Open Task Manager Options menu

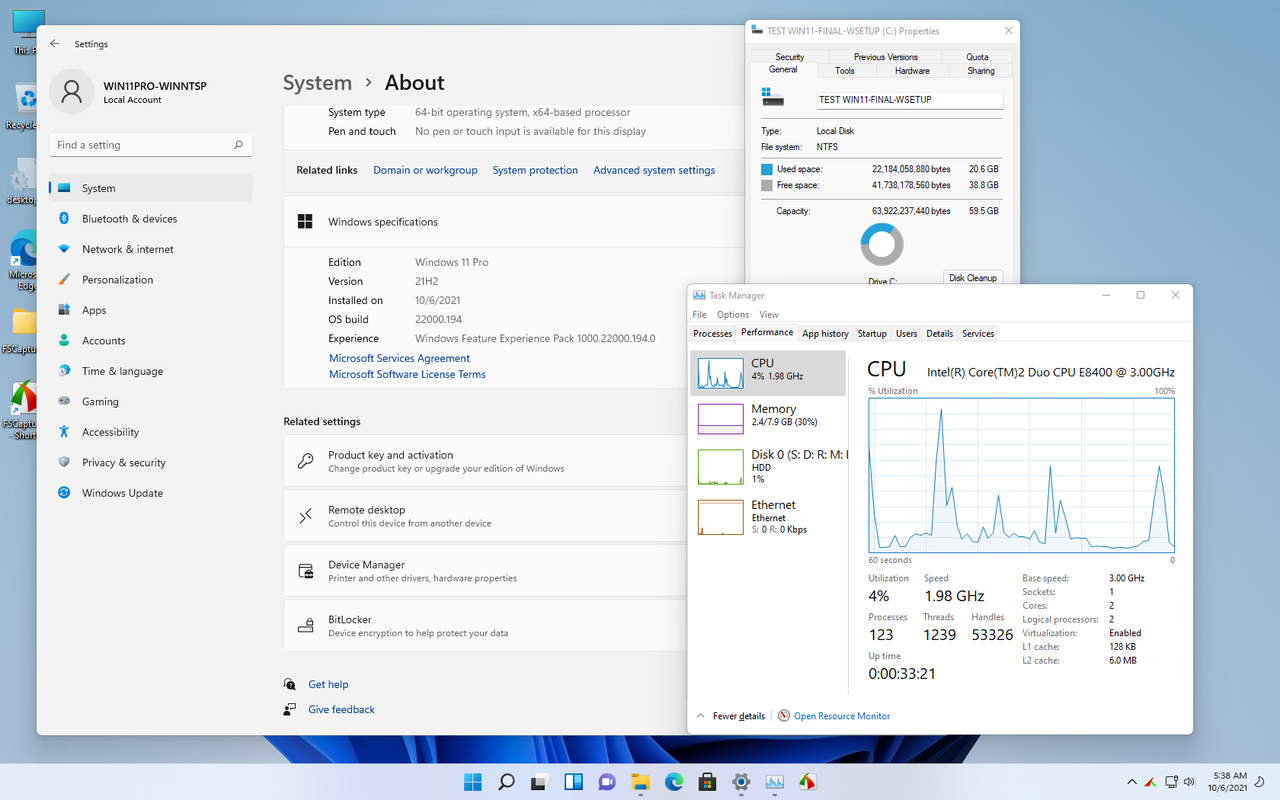pyautogui.click(x=732, y=314)
